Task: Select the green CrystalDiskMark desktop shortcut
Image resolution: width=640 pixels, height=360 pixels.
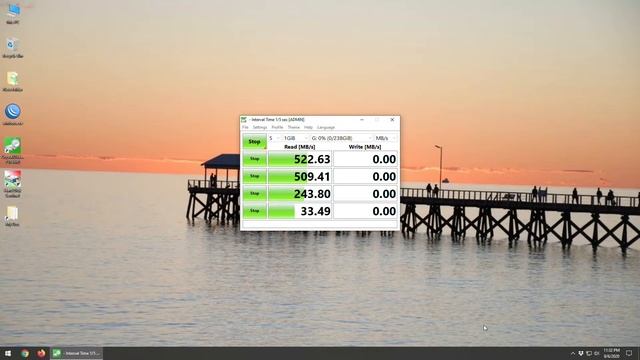Action: 13,150
